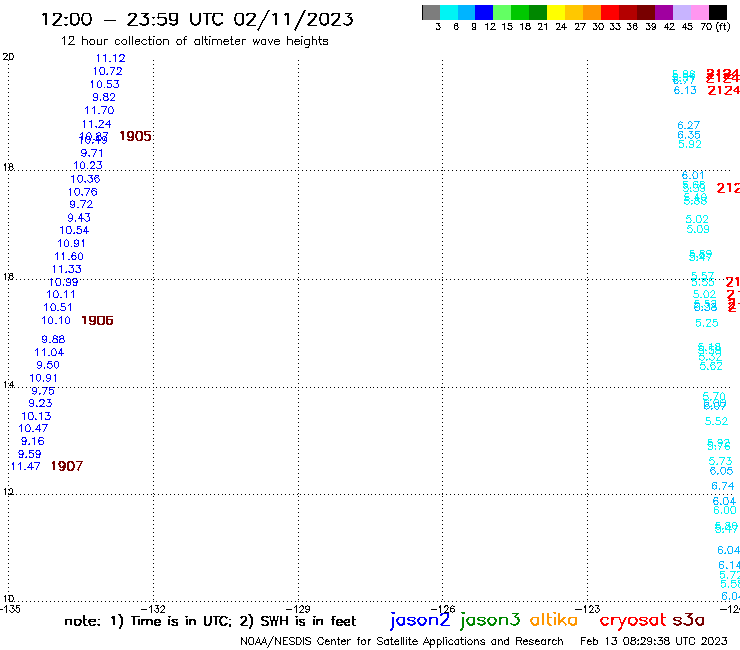The image size is (740, 650).
Task: Select the 11.70 wave height value
Action: [99, 110]
